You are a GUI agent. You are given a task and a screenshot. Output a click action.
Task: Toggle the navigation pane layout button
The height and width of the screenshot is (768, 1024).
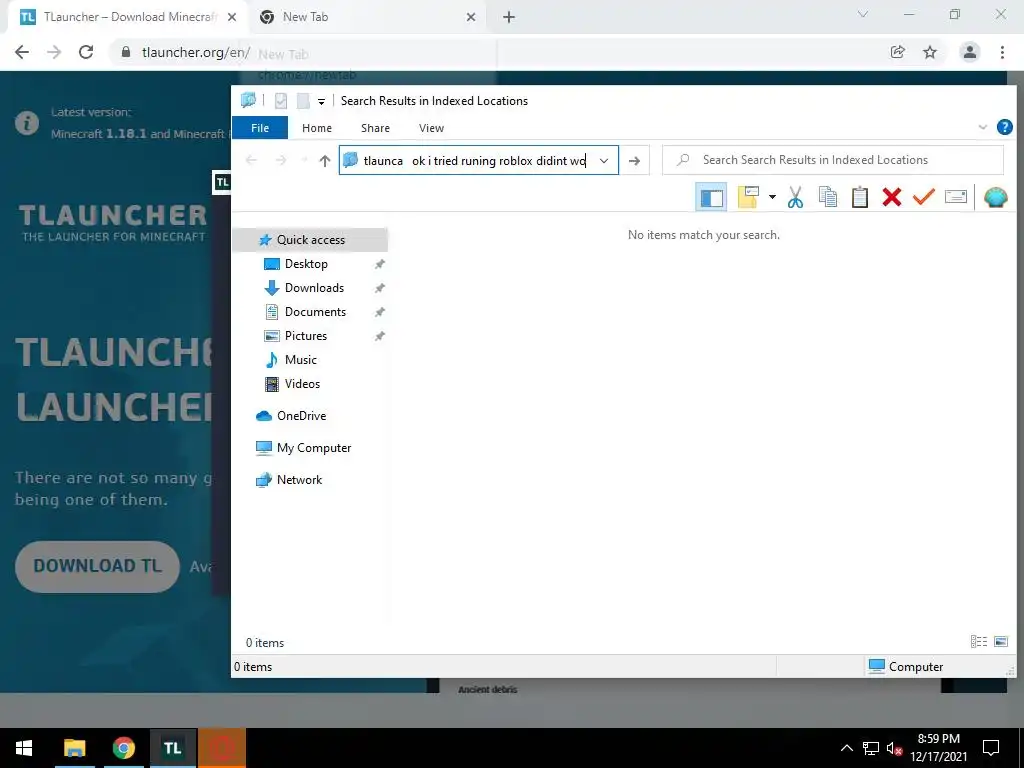(x=711, y=197)
